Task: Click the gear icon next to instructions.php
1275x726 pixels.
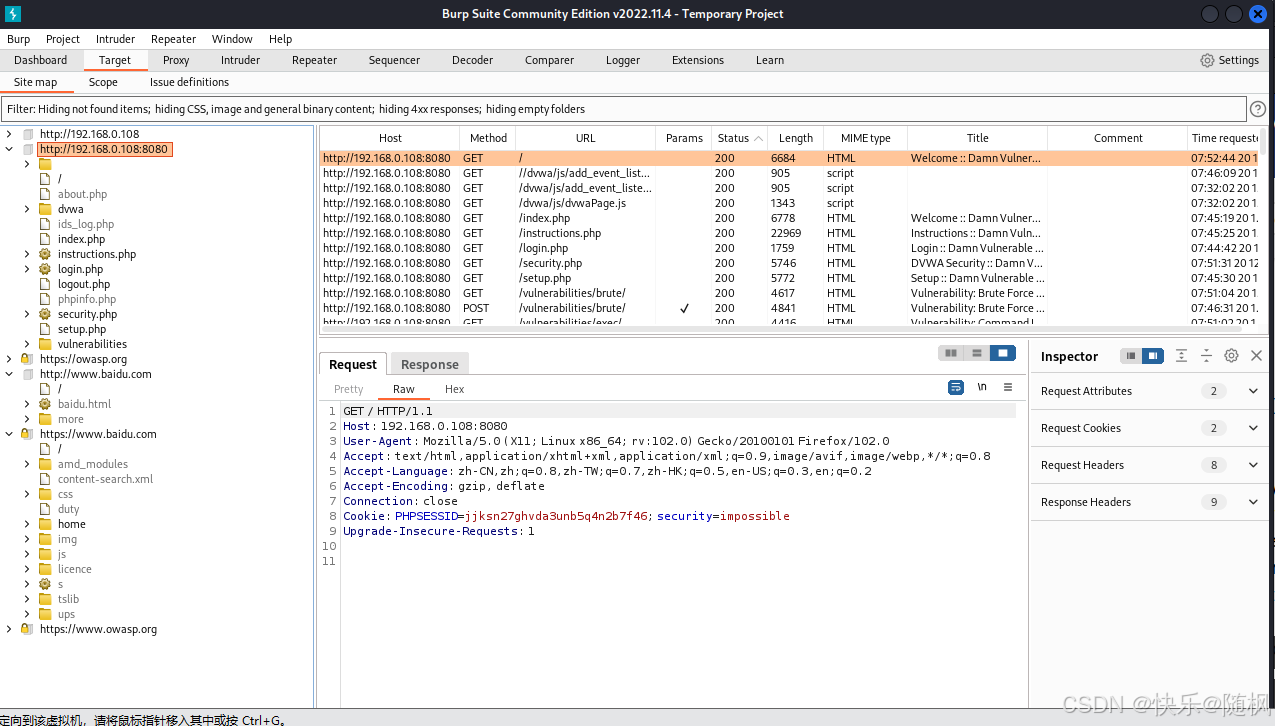Action: 45,254
